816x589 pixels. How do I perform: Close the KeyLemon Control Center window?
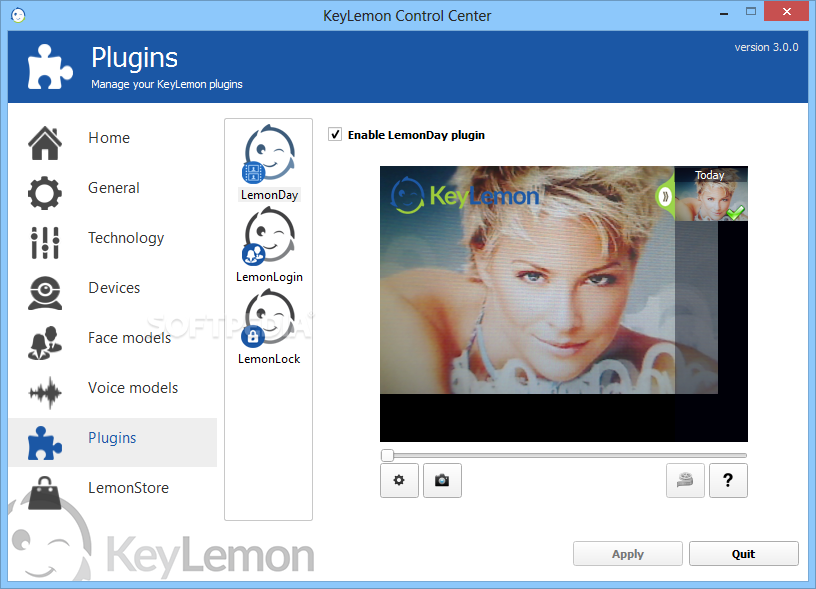coord(786,11)
